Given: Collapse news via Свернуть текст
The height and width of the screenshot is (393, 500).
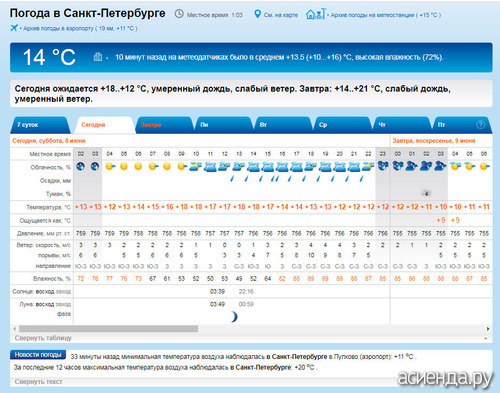Looking at the screenshot, I should [38, 381].
